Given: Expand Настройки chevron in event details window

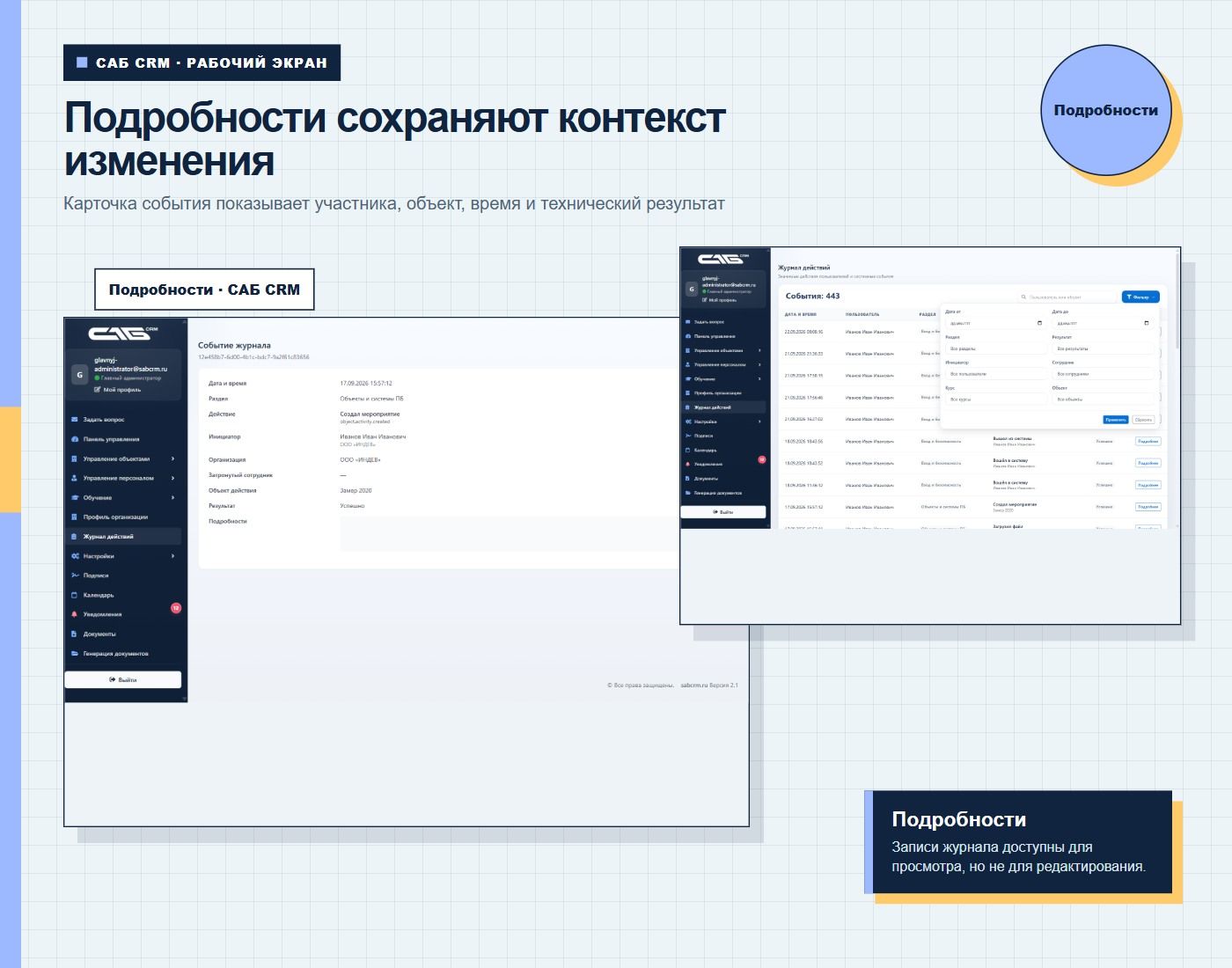Looking at the screenshot, I should (x=172, y=556).
